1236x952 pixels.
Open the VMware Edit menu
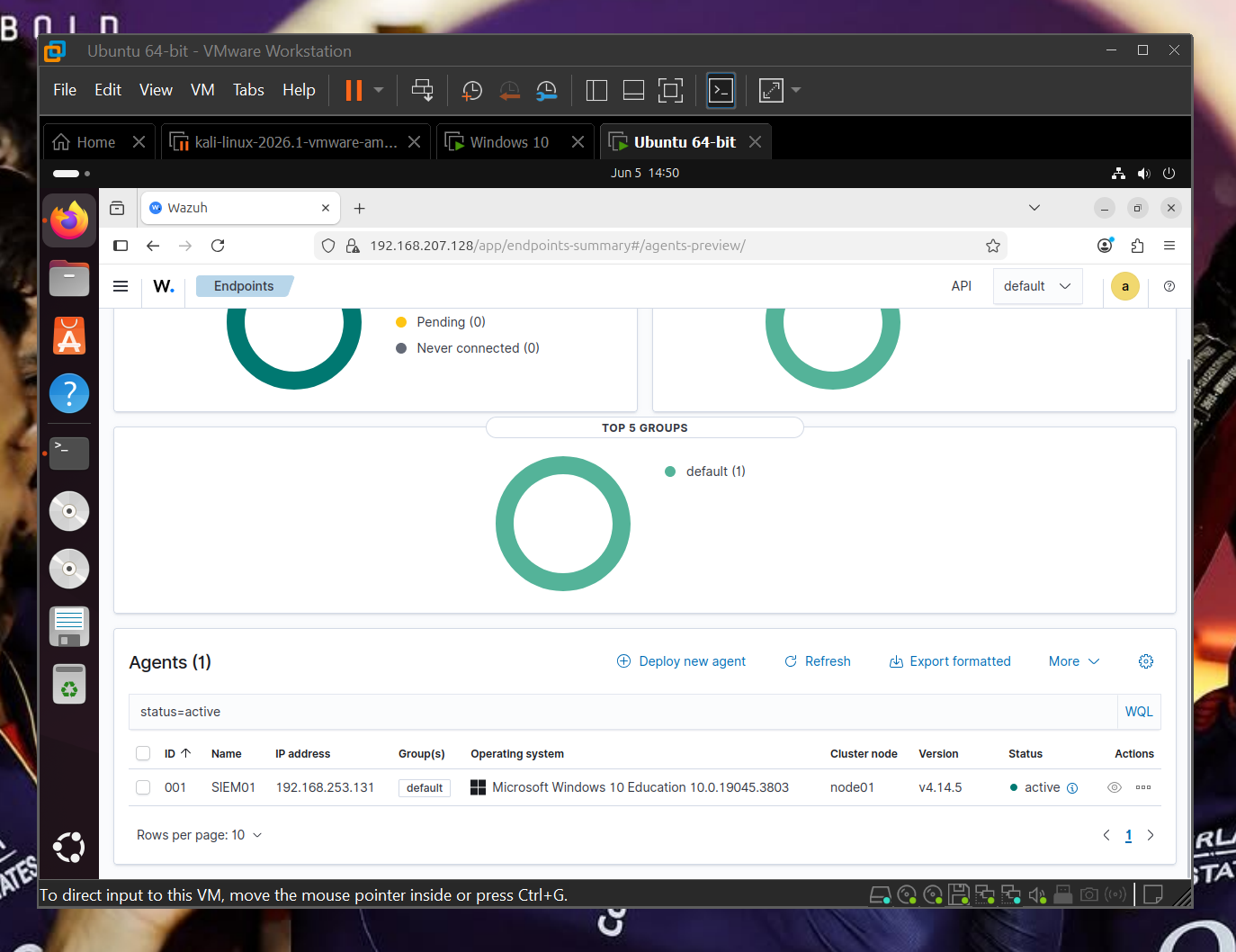click(x=108, y=90)
